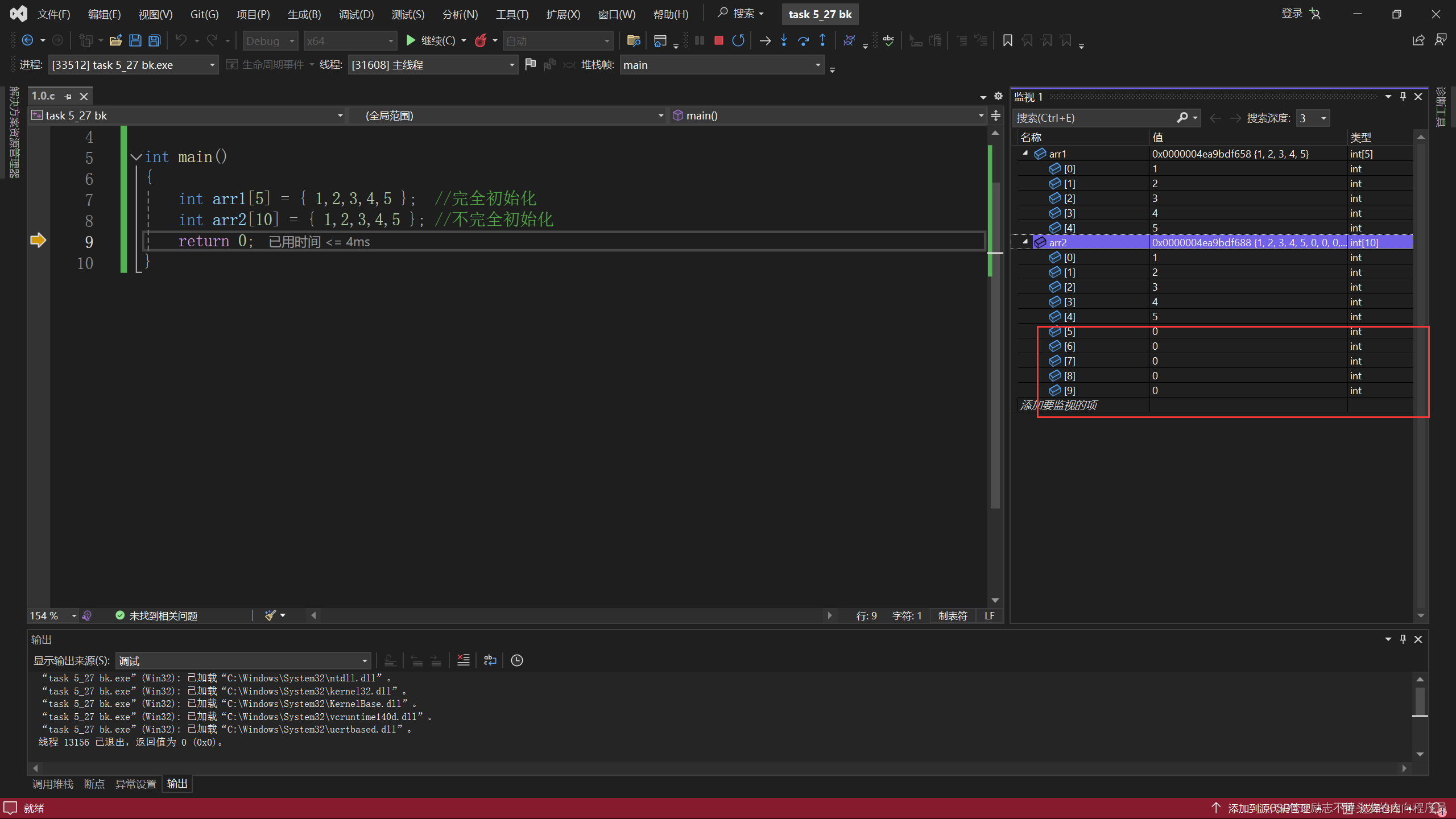Switch to the 断点 tab
The image size is (1456, 819).
pyautogui.click(x=94, y=784)
